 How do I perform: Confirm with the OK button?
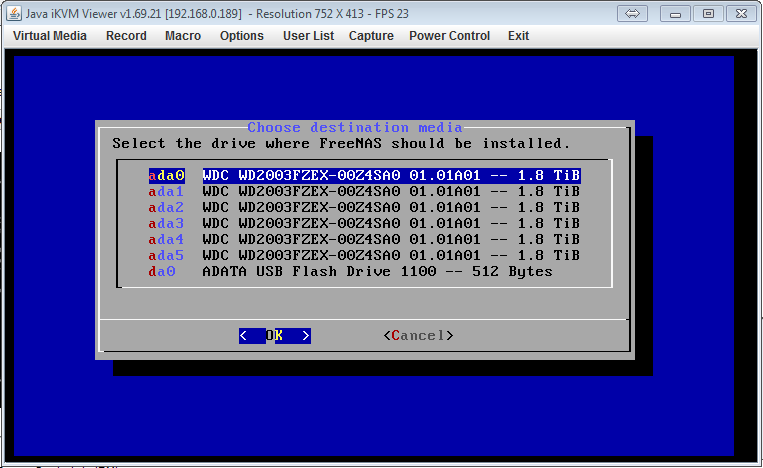[x=274, y=336]
